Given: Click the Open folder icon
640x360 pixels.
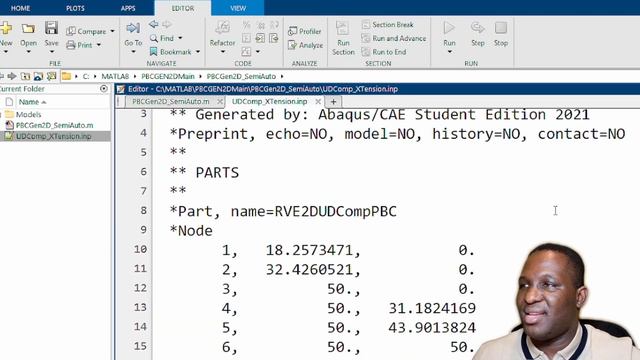Looking at the screenshot, I should [28, 29].
